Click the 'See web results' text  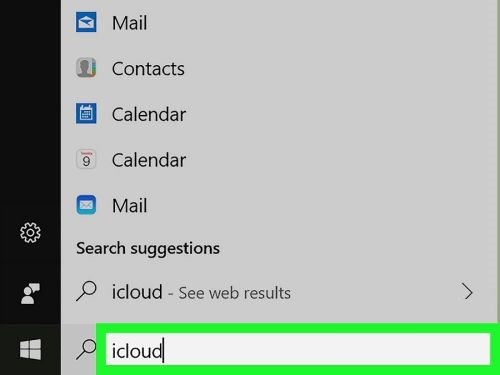pos(235,293)
